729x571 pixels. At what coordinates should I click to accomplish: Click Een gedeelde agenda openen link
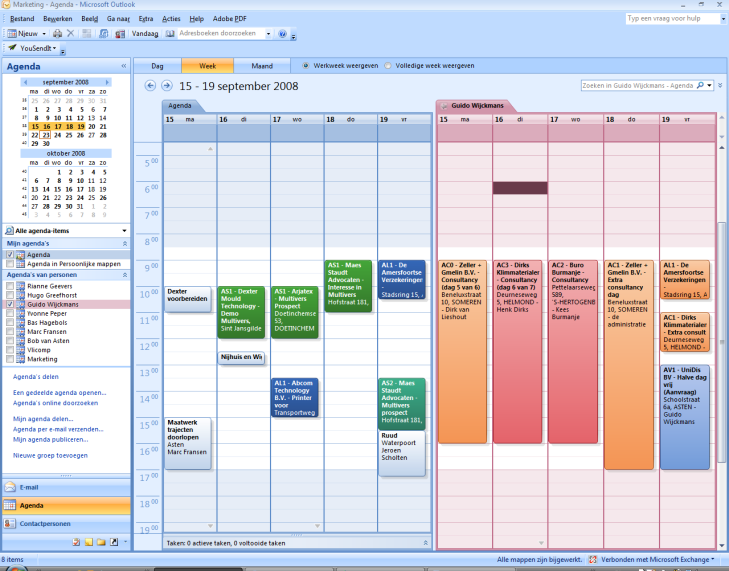[x=60, y=392]
